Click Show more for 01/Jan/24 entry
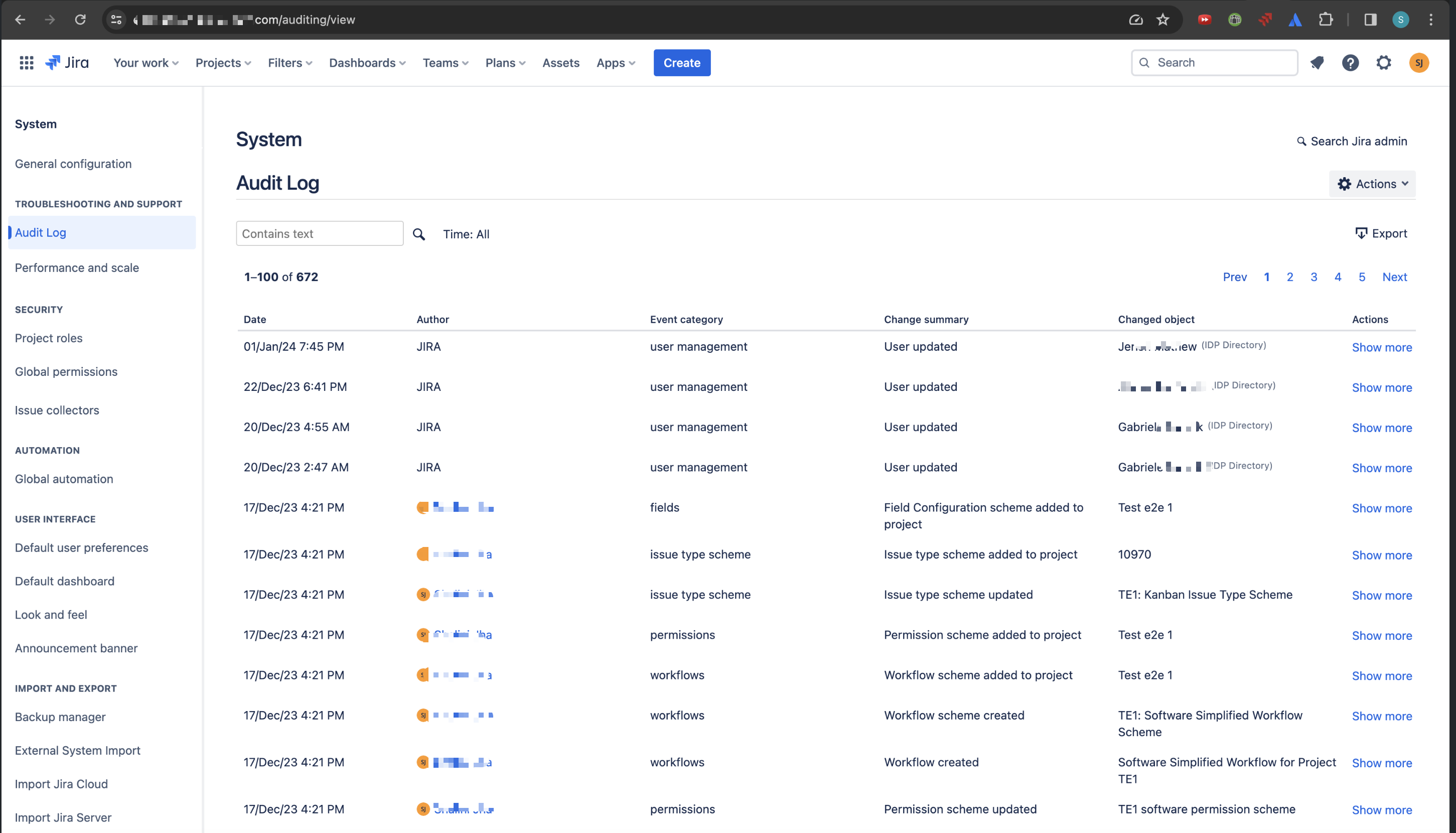Screen dimensions: 1456x833 point(1382,348)
